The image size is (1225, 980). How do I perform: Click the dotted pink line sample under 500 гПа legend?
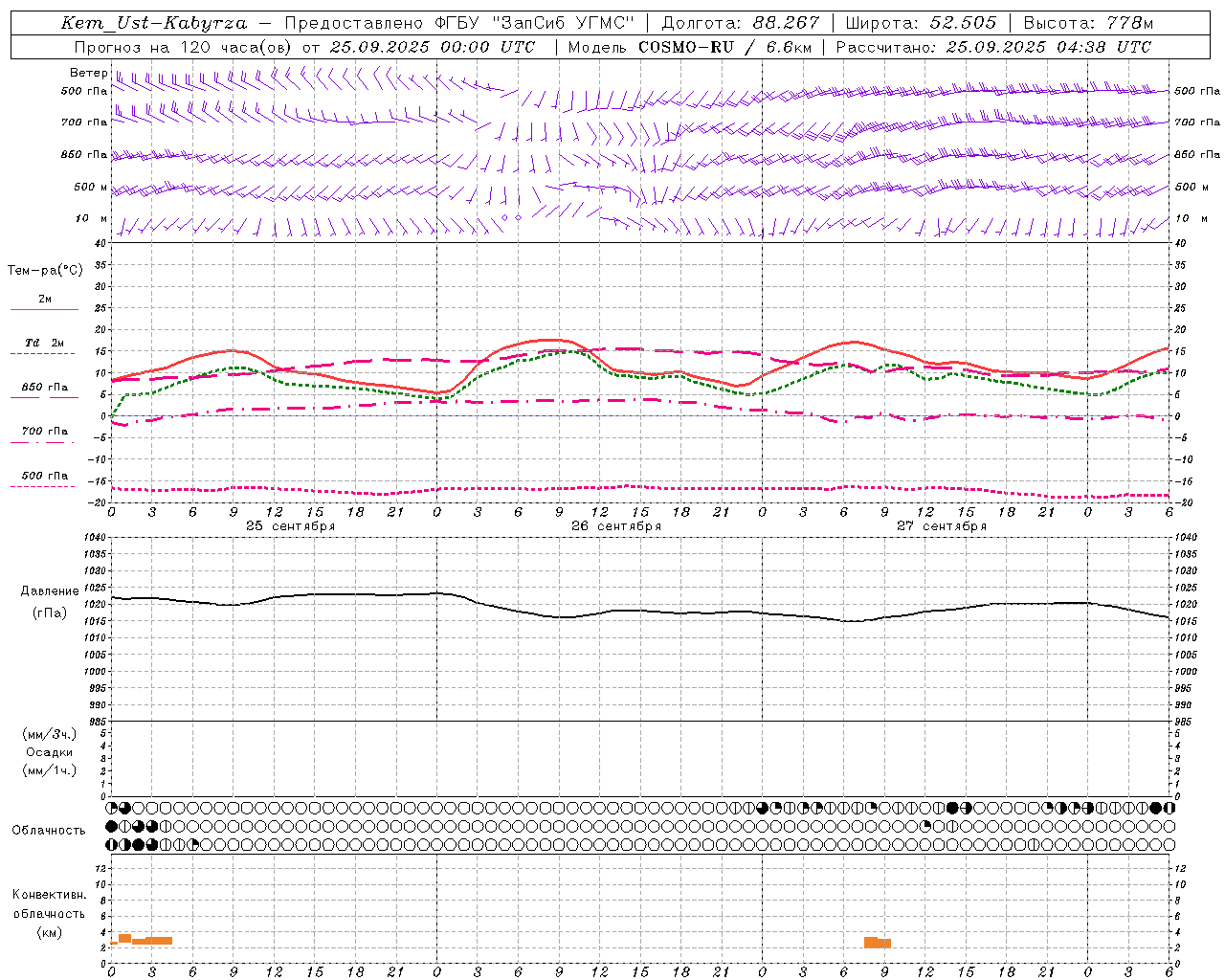pyautogui.click(x=42, y=486)
